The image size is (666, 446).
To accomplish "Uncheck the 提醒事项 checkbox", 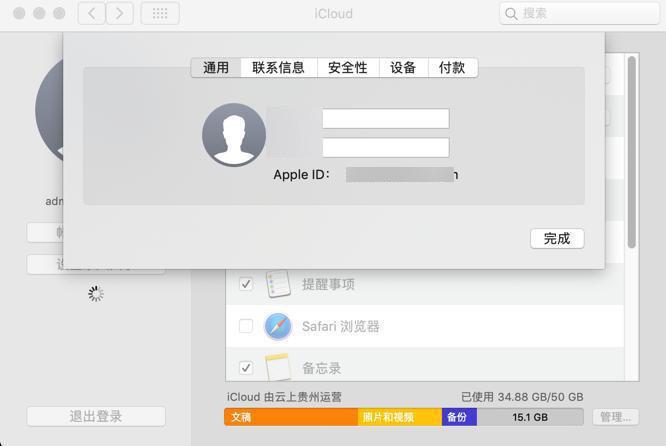I will (x=246, y=284).
